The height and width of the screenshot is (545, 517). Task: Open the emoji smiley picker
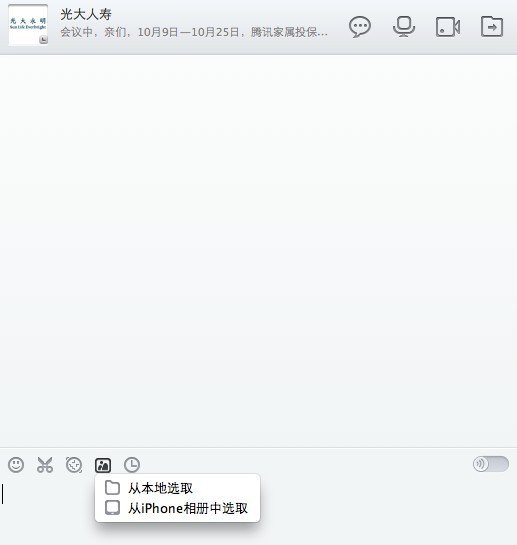(x=16, y=465)
